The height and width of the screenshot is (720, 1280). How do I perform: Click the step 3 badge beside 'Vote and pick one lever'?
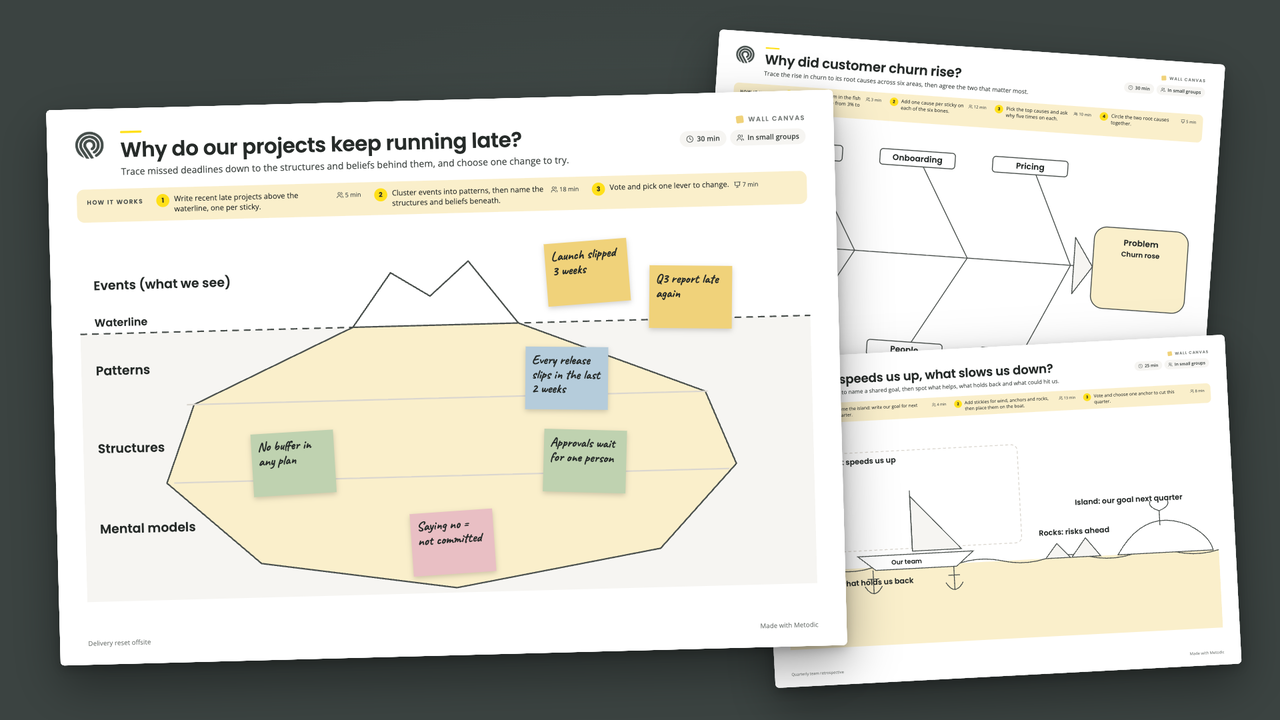598,188
